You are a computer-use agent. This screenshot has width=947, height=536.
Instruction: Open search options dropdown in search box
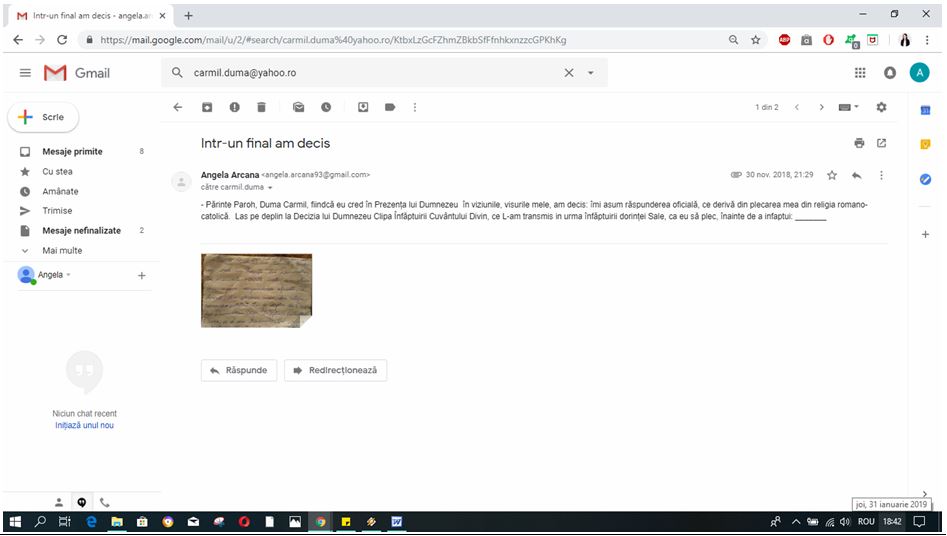click(x=591, y=73)
